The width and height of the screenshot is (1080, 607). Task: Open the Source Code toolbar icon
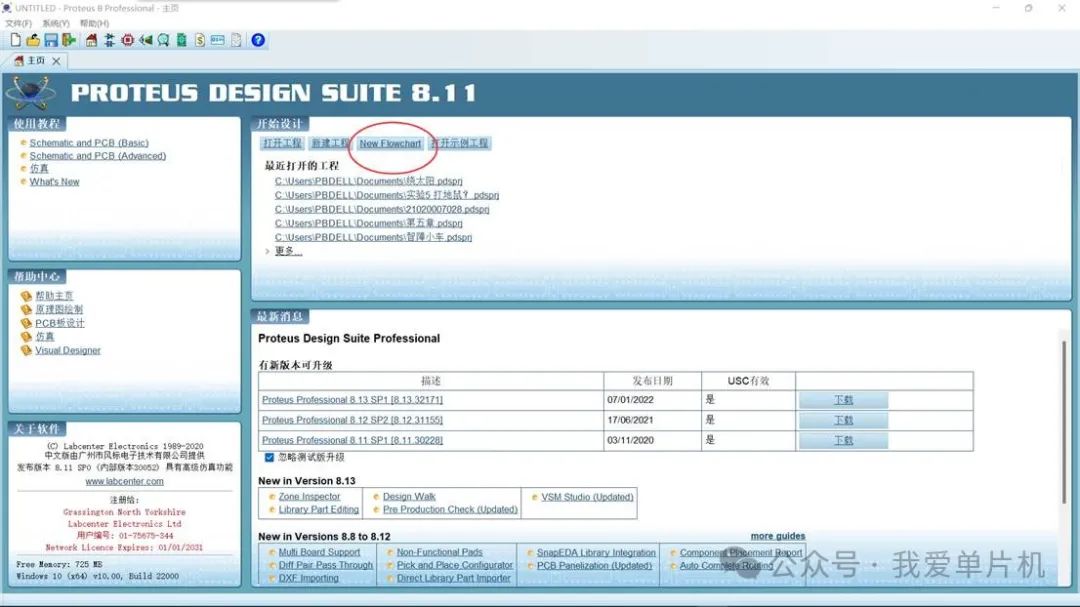[x=218, y=40]
